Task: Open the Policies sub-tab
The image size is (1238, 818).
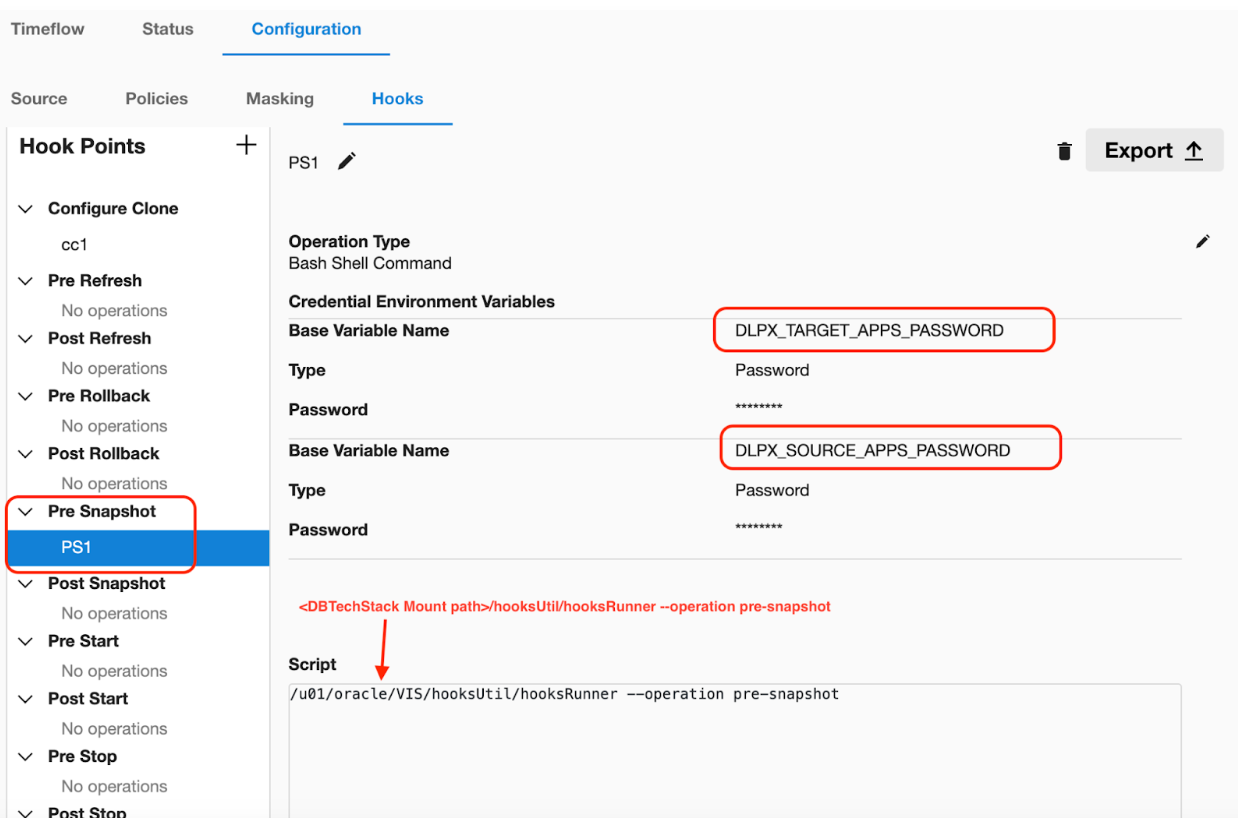Action: pos(156,99)
